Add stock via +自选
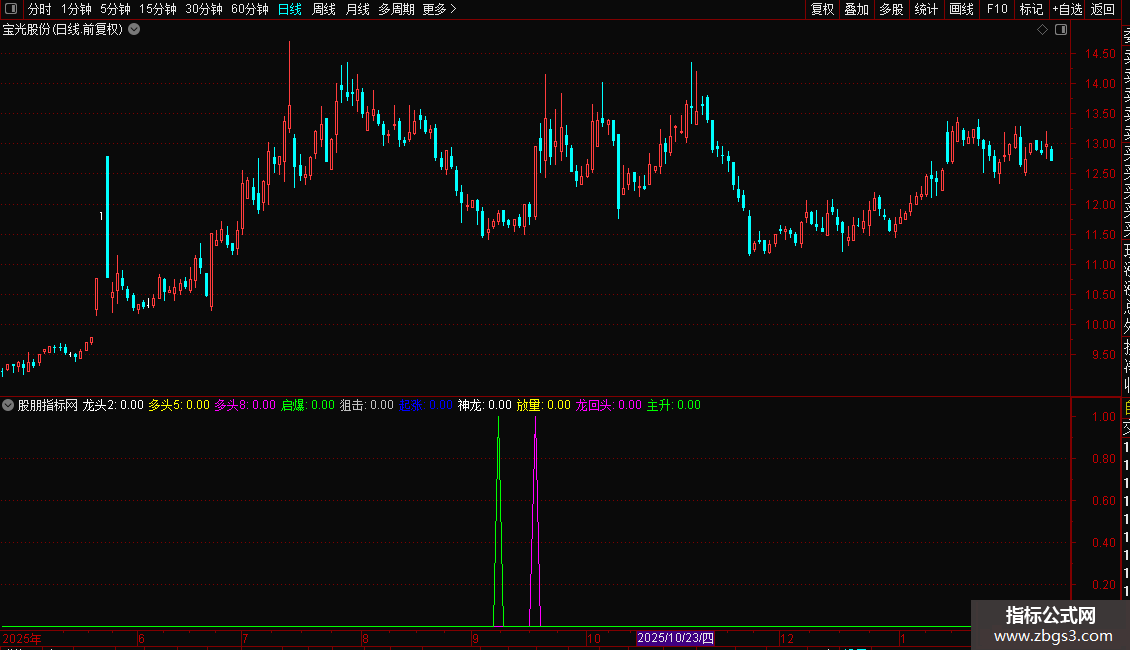The image size is (1130, 650). click(1067, 9)
